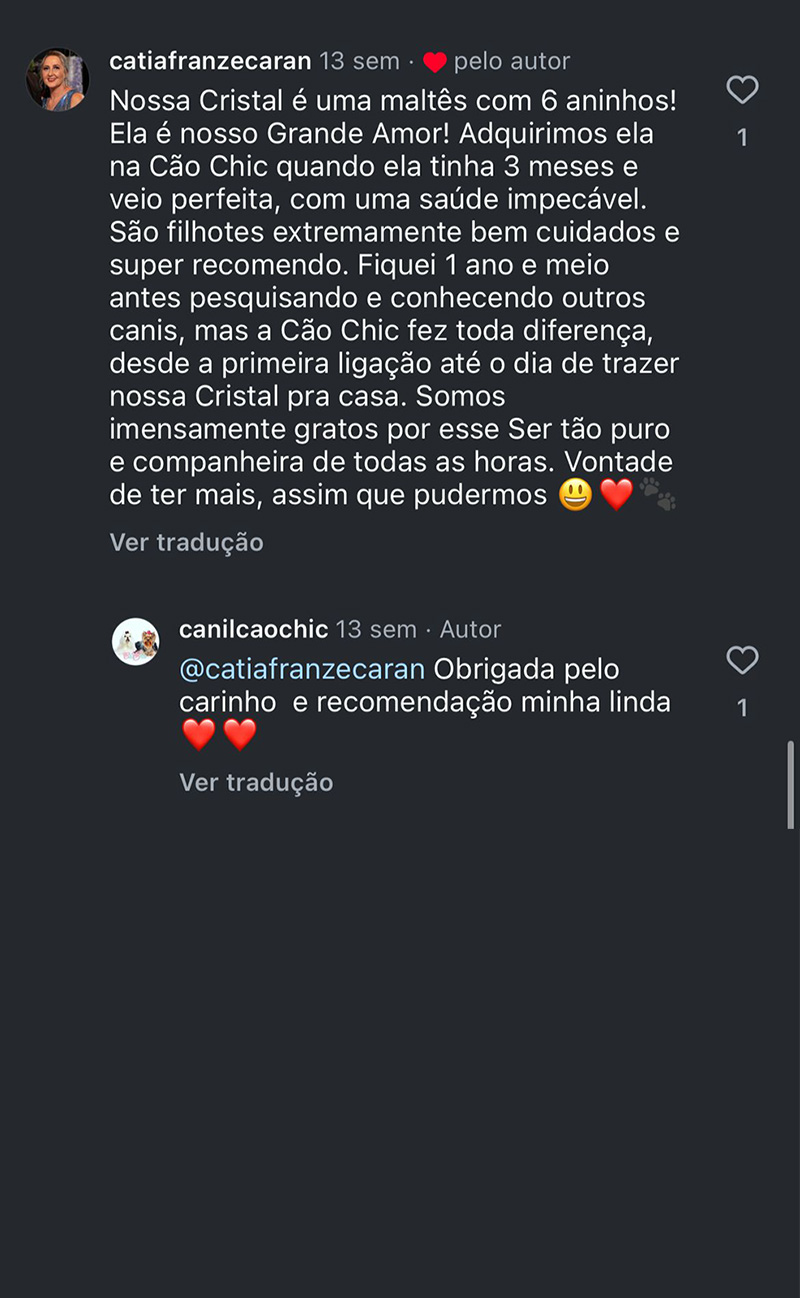
Task: Like canilcaochic's reply with the heart
Action: coord(742,661)
